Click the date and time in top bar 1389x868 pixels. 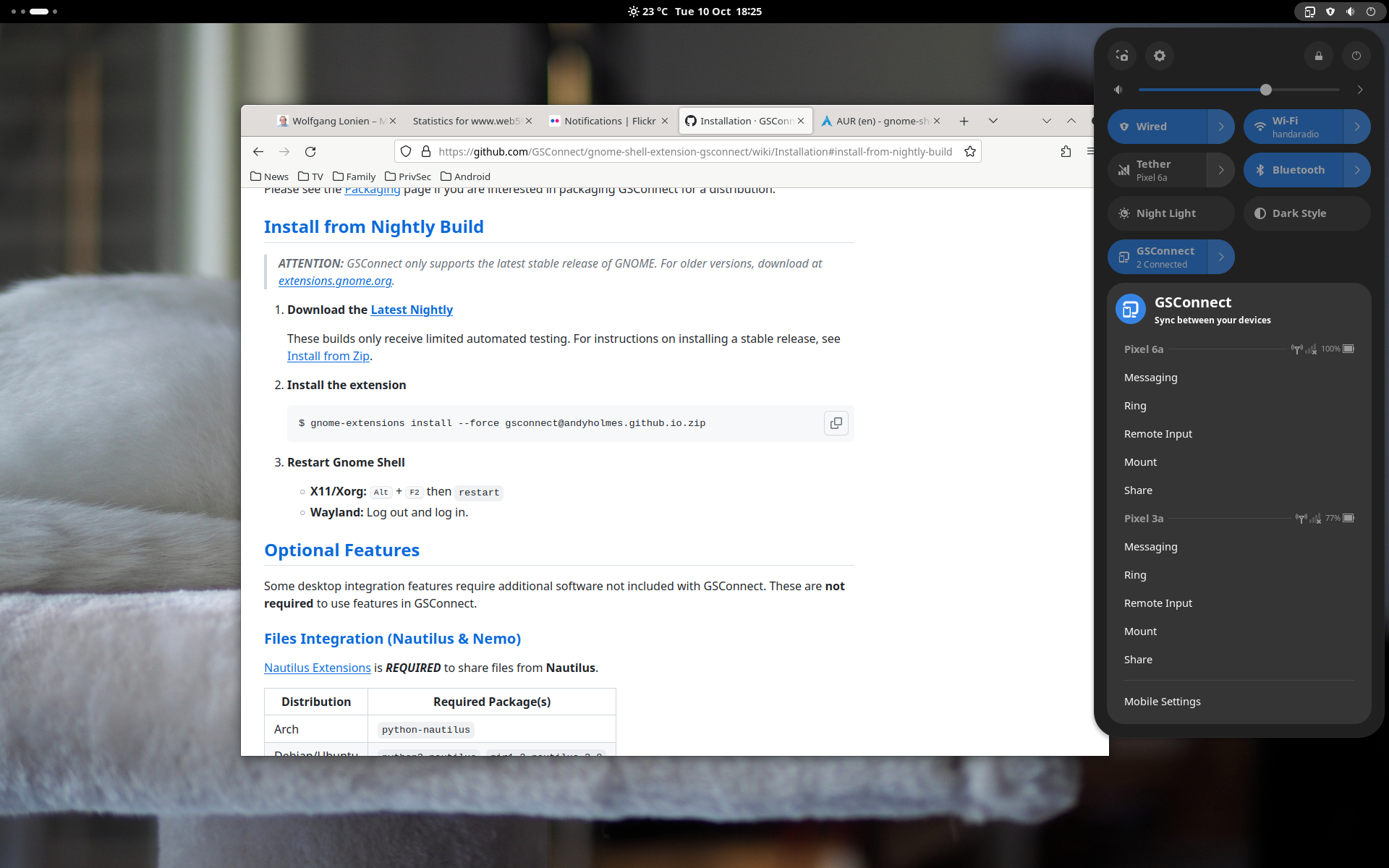(718, 12)
